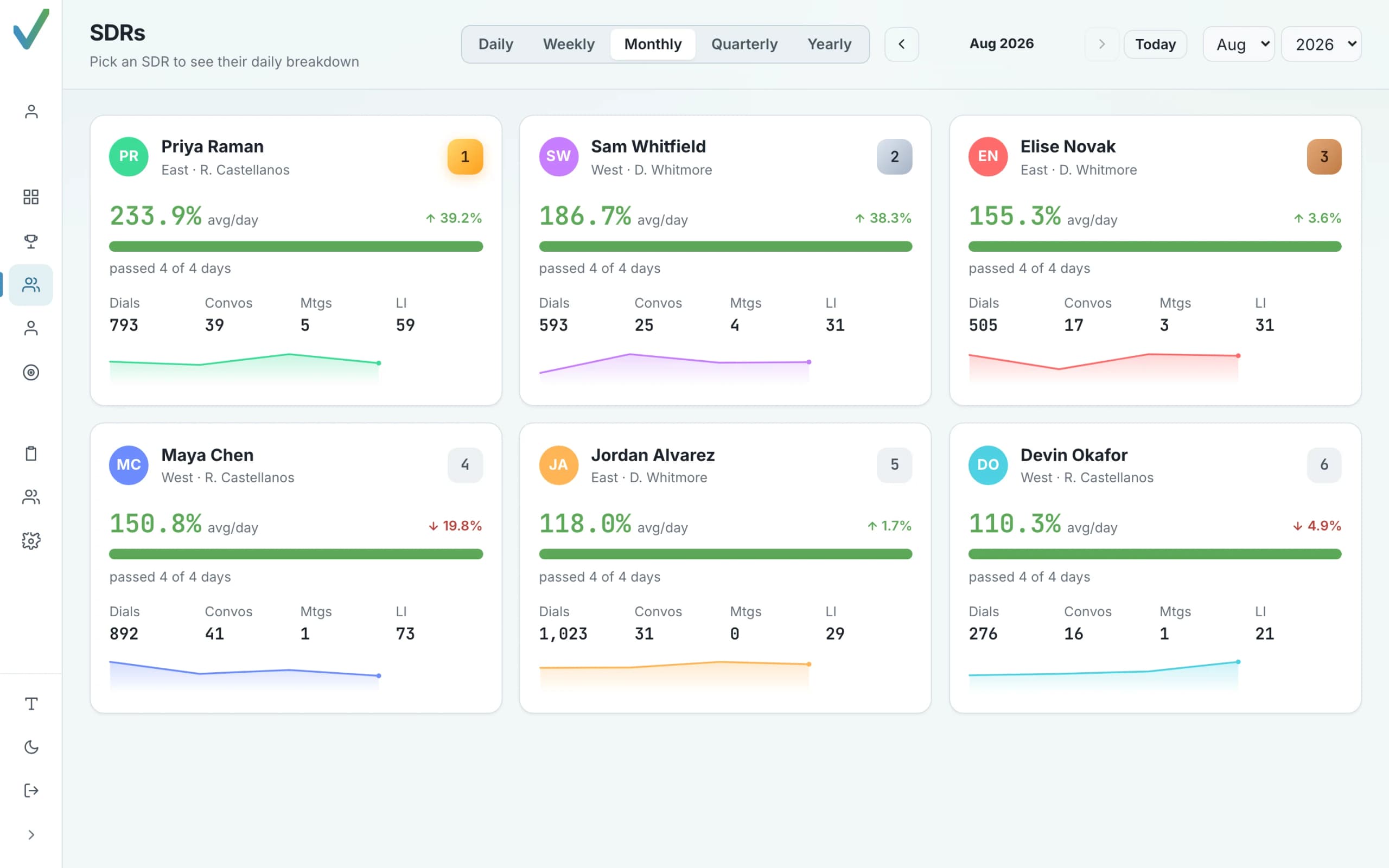Click the DO avatar for Devin Okafor
The height and width of the screenshot is (868, 1389).
point(988,464)
